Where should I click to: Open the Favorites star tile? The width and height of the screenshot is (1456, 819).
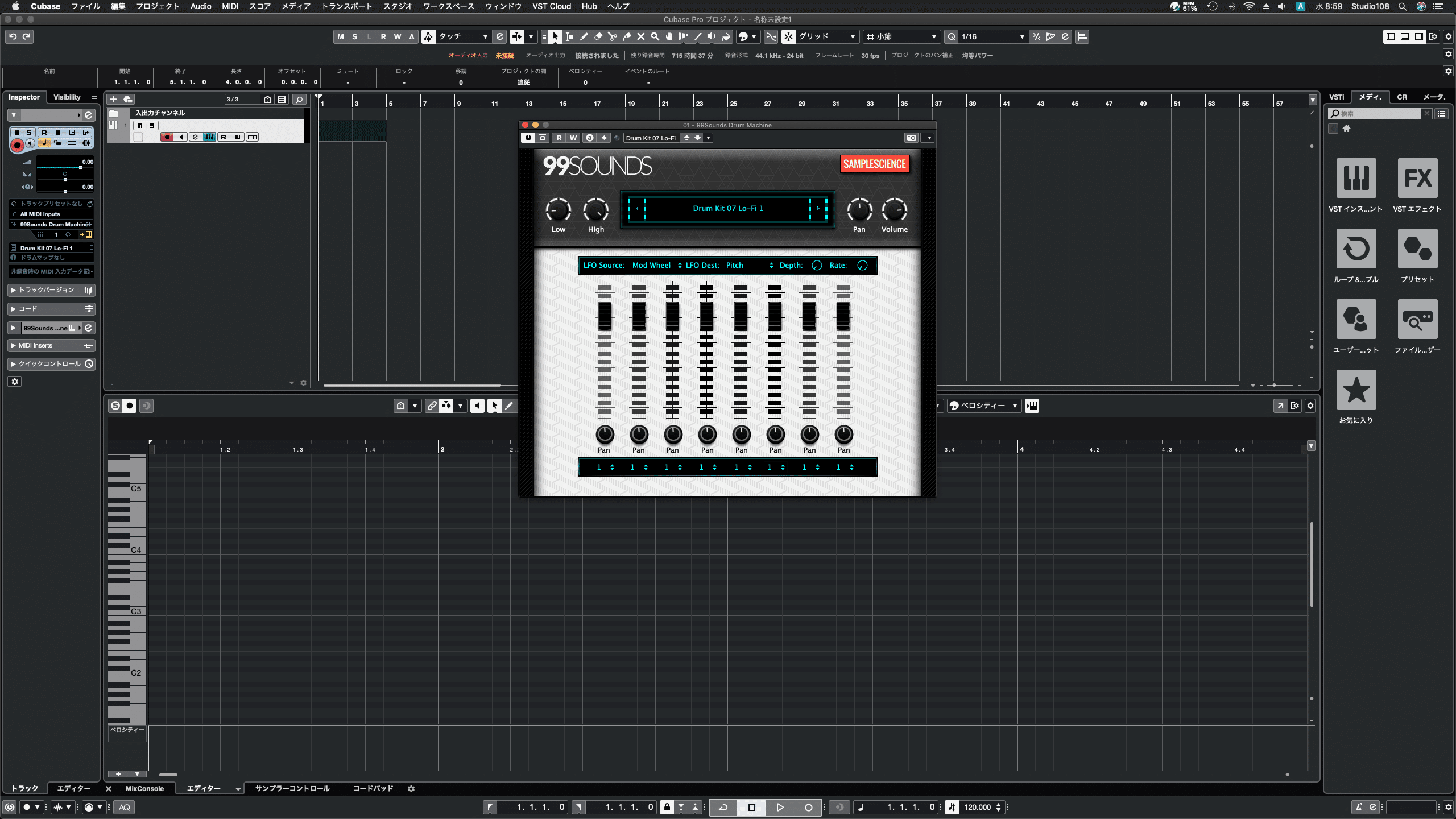[x=1356, y=390]
